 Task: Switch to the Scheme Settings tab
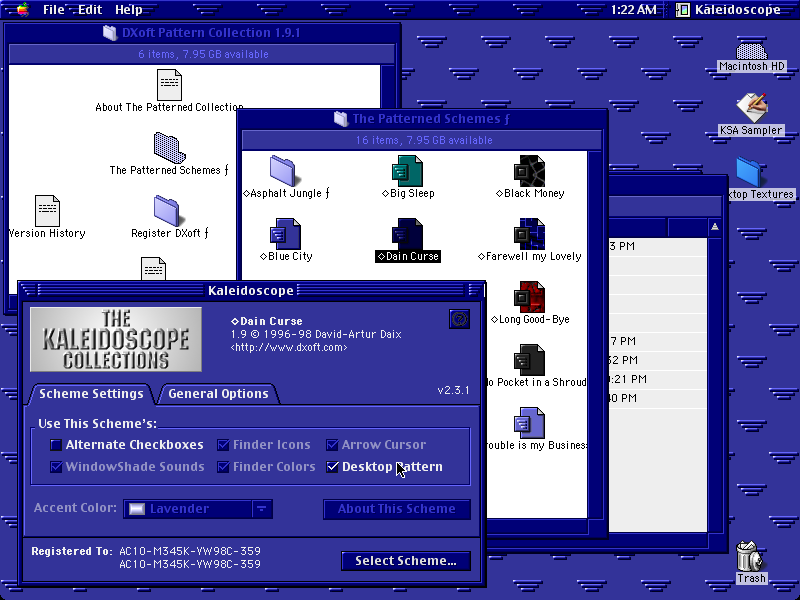[91, 394]
